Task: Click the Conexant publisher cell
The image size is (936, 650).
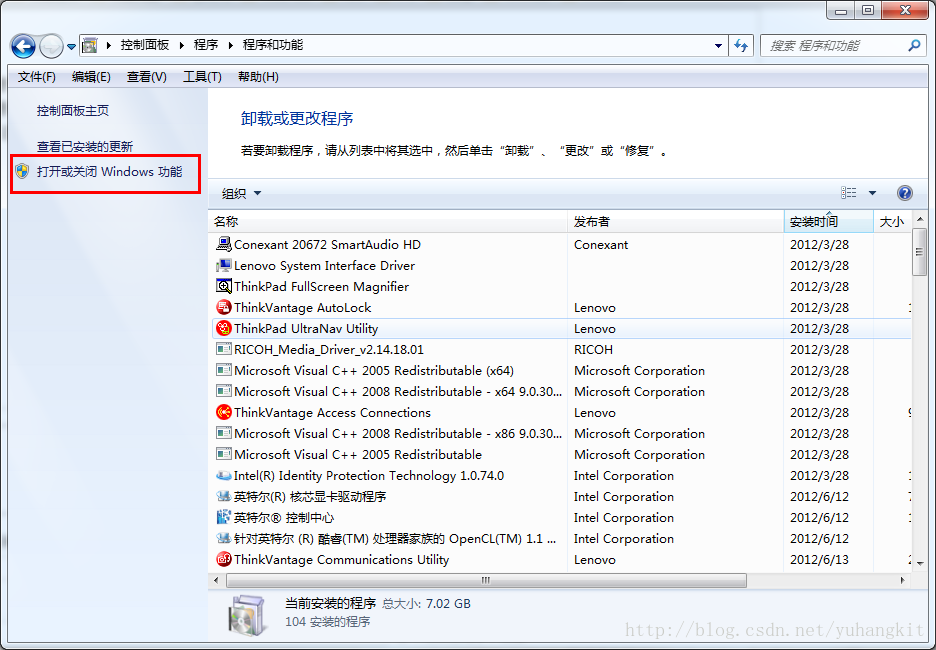Action: [x=601, y=245]
